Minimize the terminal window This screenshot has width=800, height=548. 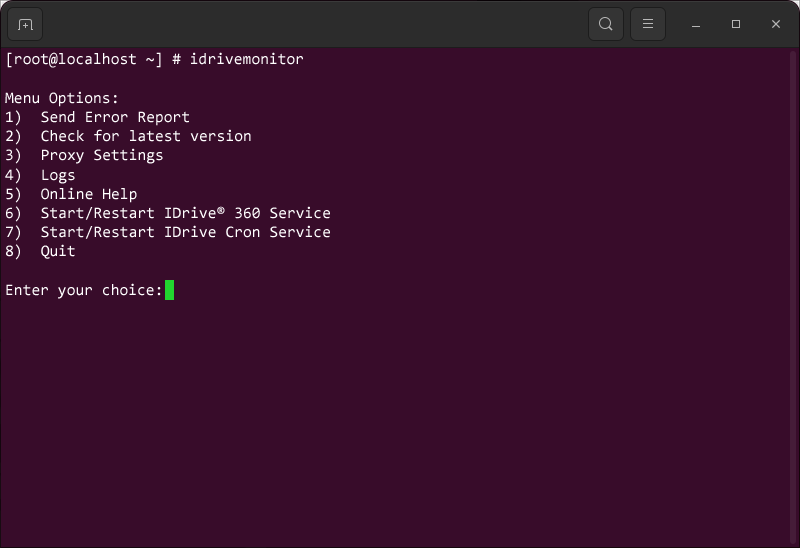[696, 24]
